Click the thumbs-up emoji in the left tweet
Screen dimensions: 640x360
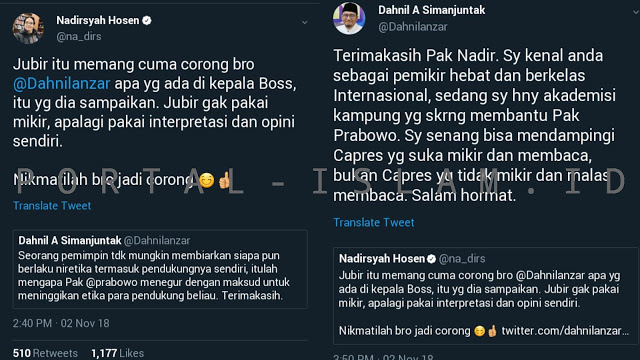tap(224, 180)
